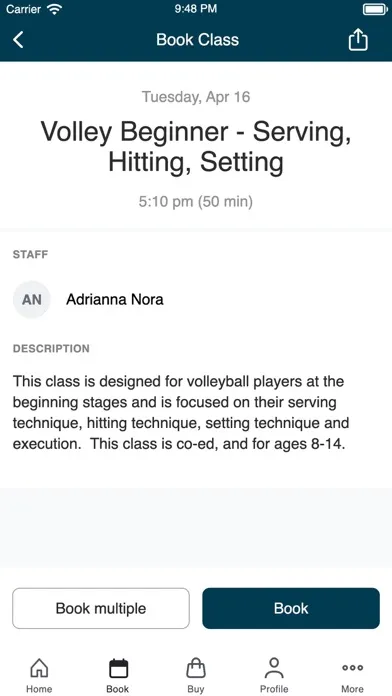
Task: Tap the AN staff avatar
Action: coord(32,300)
